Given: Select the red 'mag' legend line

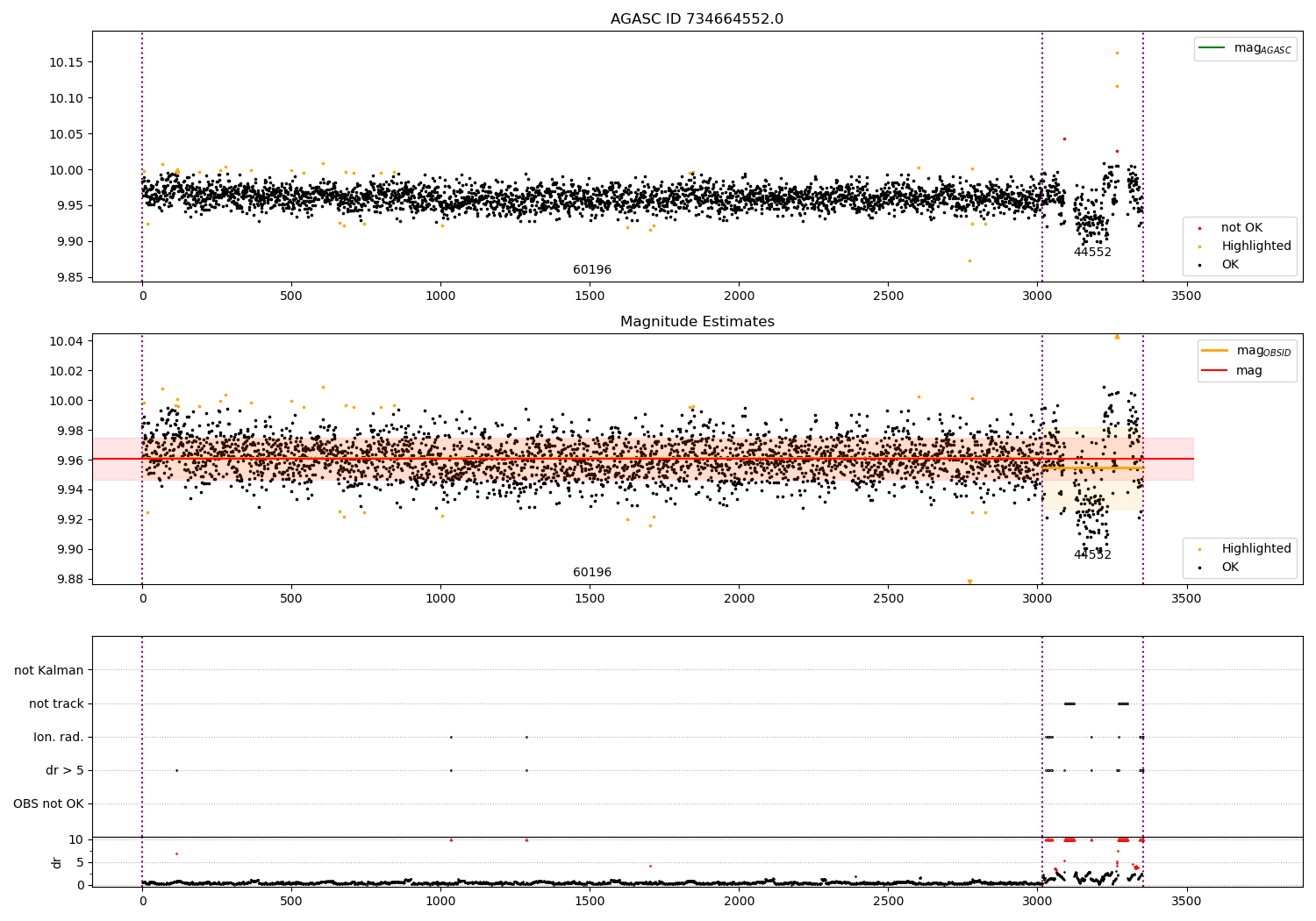Looking at the screenshot, I should [1214, 370].
